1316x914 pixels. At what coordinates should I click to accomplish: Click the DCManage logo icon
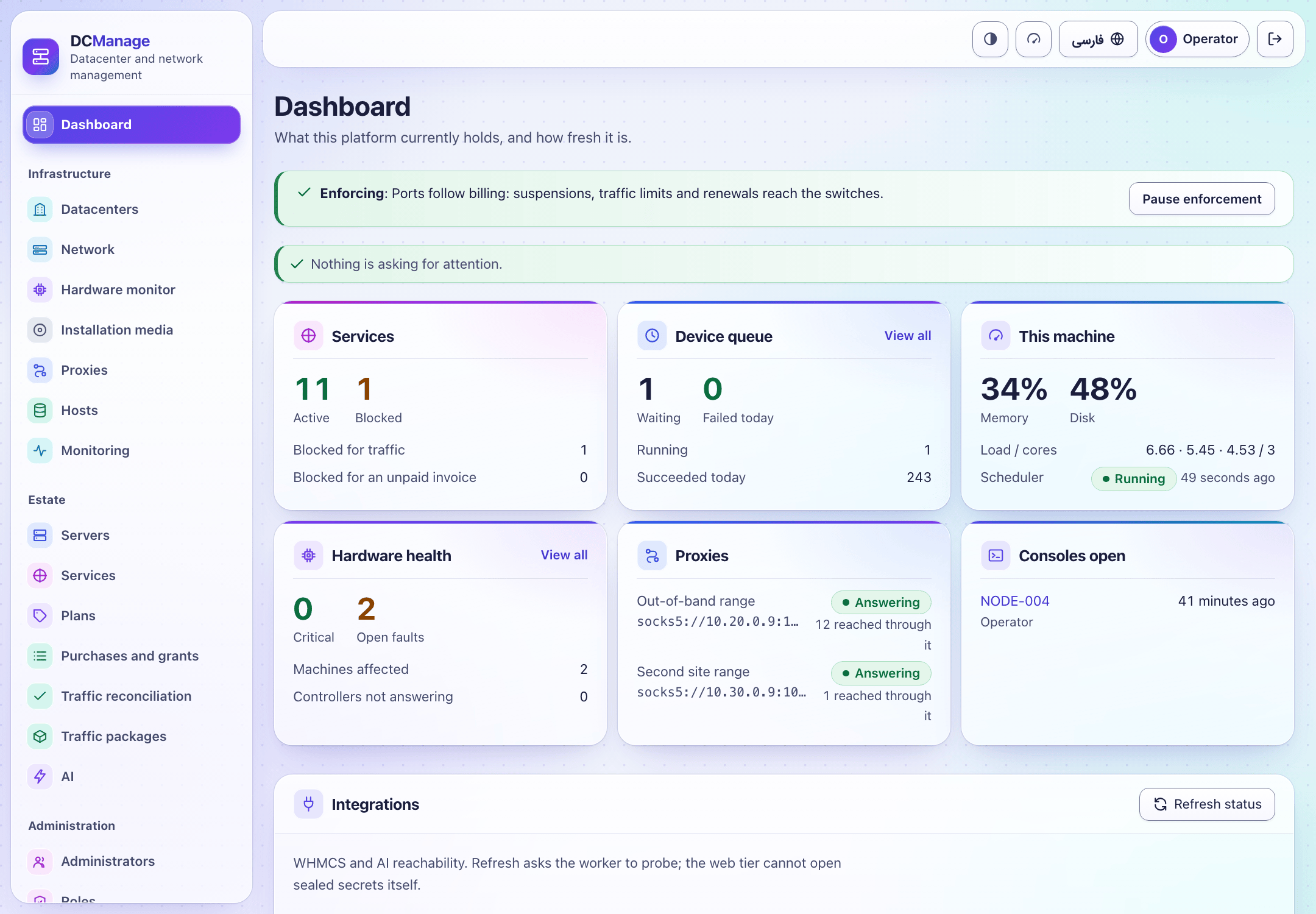click(x=41, y=57)
